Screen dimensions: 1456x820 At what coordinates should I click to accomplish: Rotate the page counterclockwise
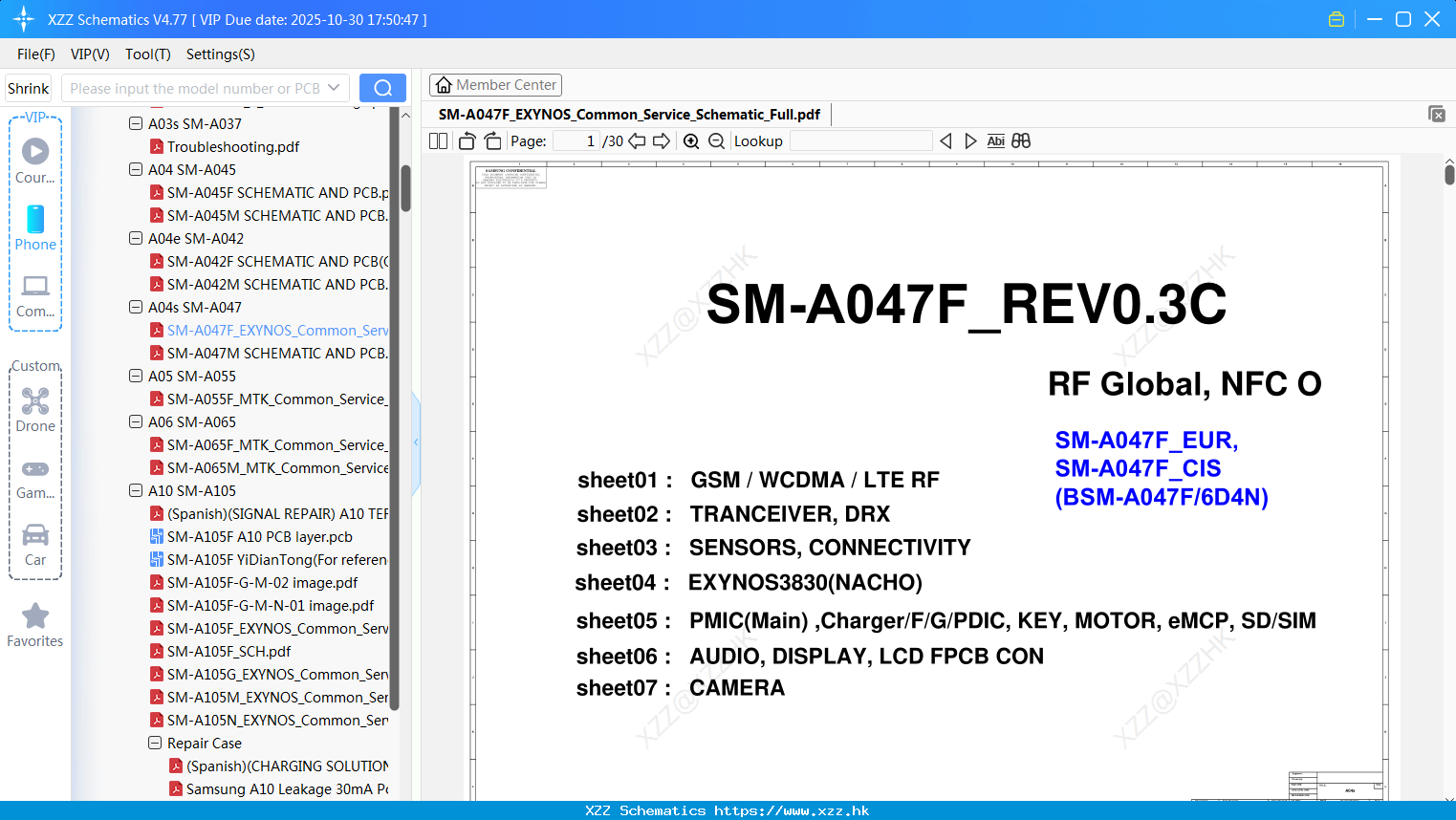(x=467, y=141)
